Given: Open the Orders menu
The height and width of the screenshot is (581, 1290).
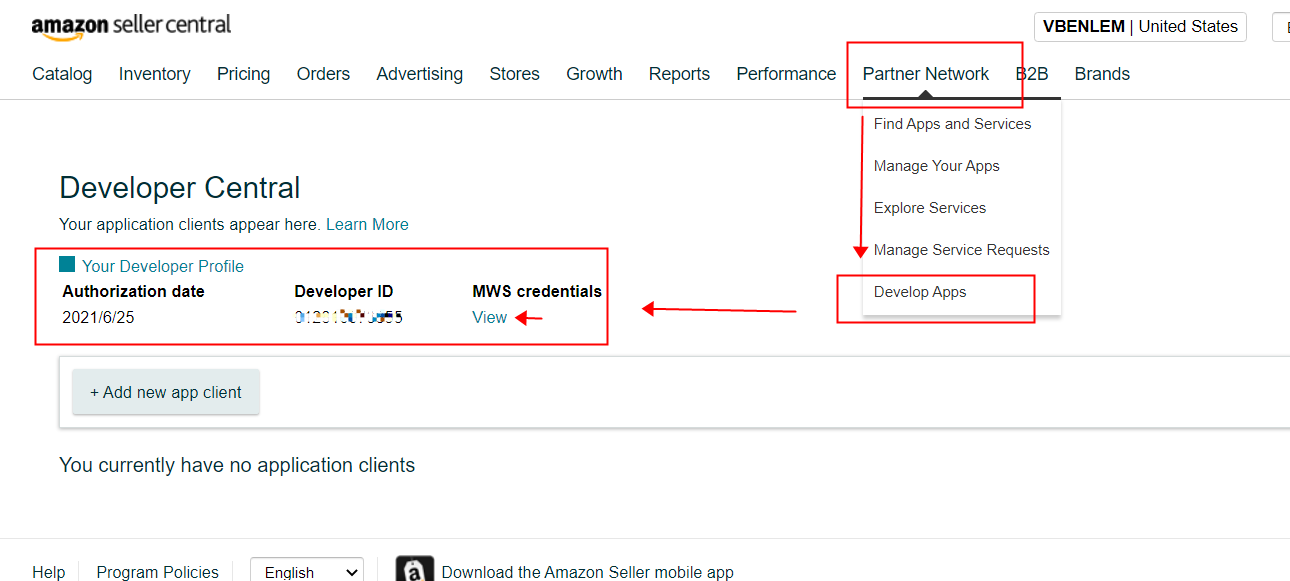Looking at the screenshot, I should [323, 74].
